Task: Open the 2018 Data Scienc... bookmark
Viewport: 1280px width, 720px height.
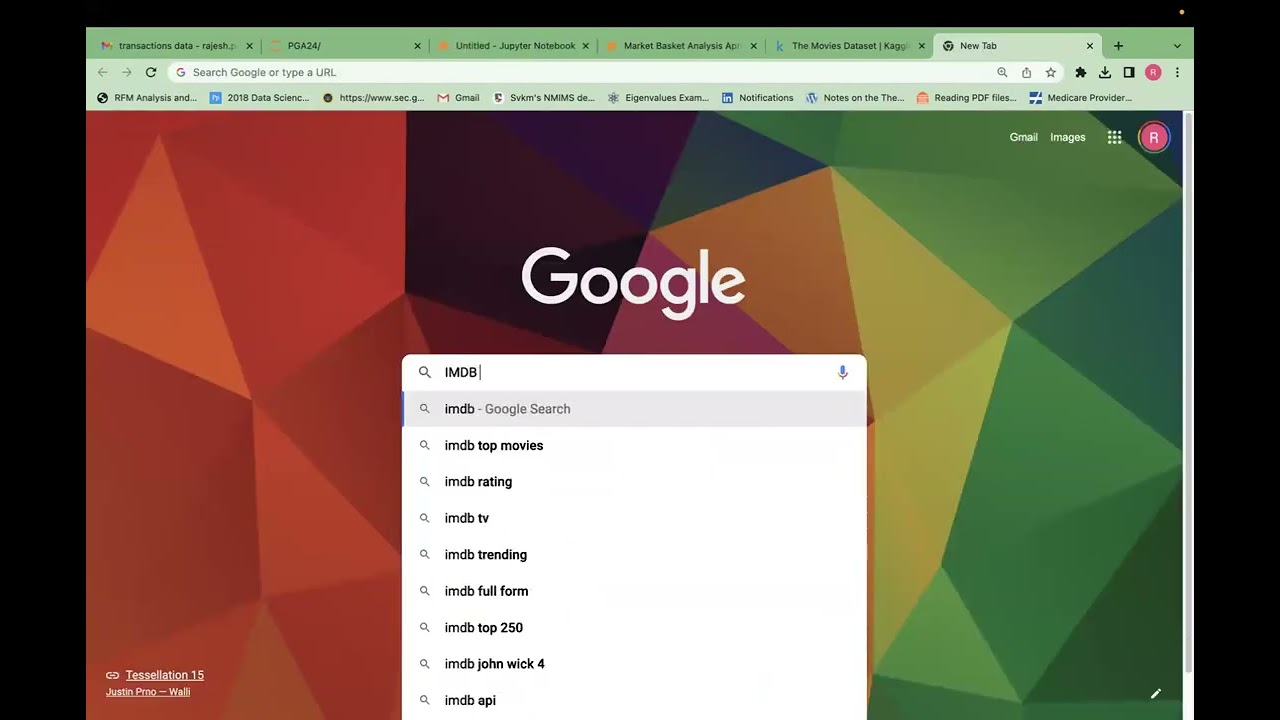Action: 260,98
